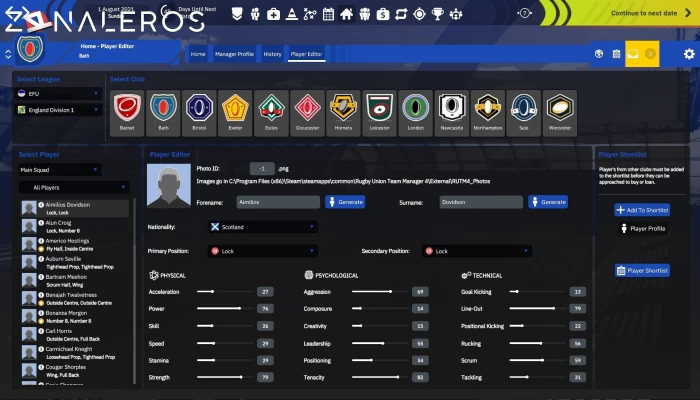This screenshot has height=400, width=700.
Task: Switch to the Player Editor tab
Action: (306, 54)
